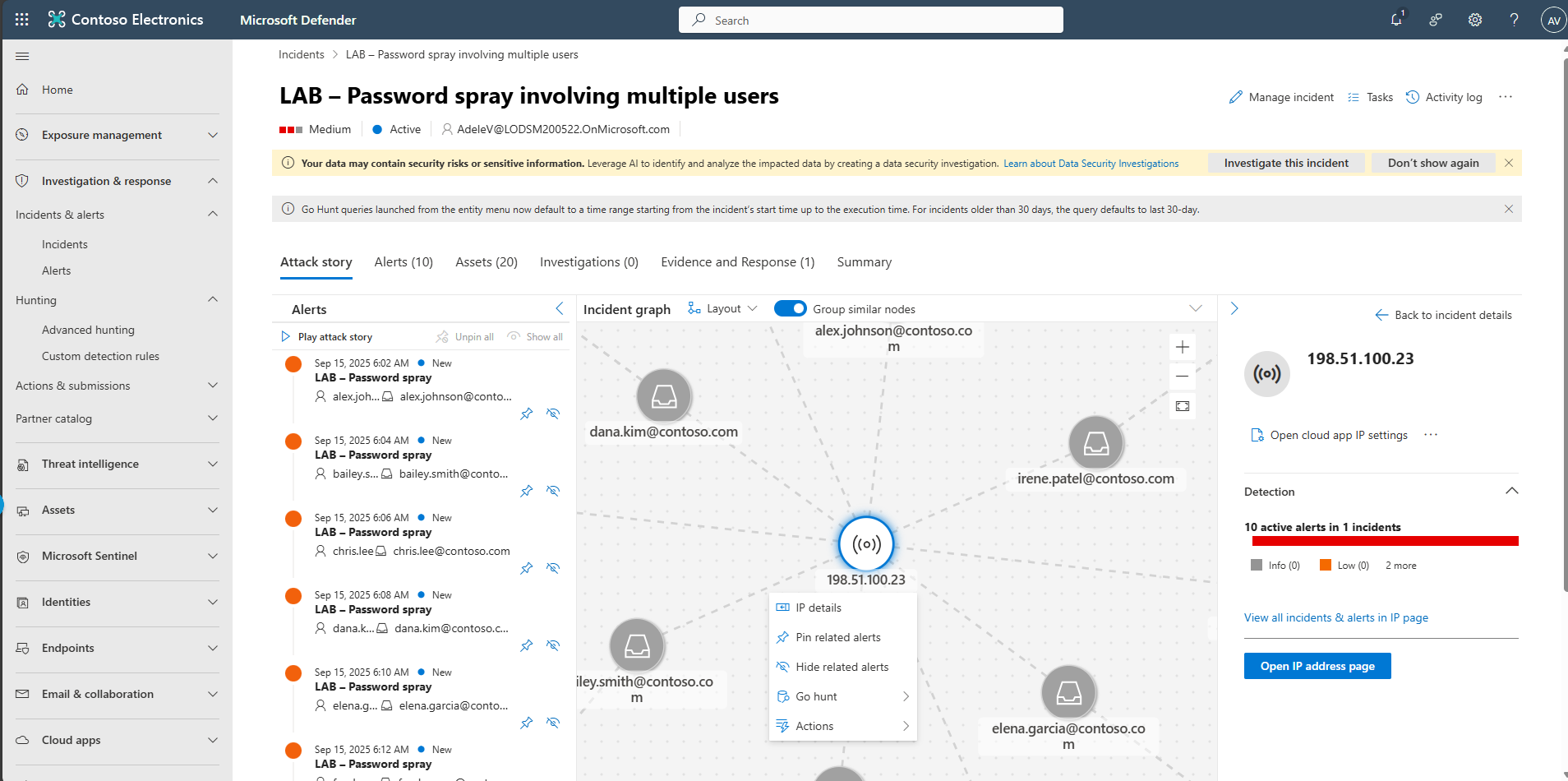Zoom out on the incident graph
Viewport: 1568px width, 781px height.
pyautogui.click(x=1183, y=376)
